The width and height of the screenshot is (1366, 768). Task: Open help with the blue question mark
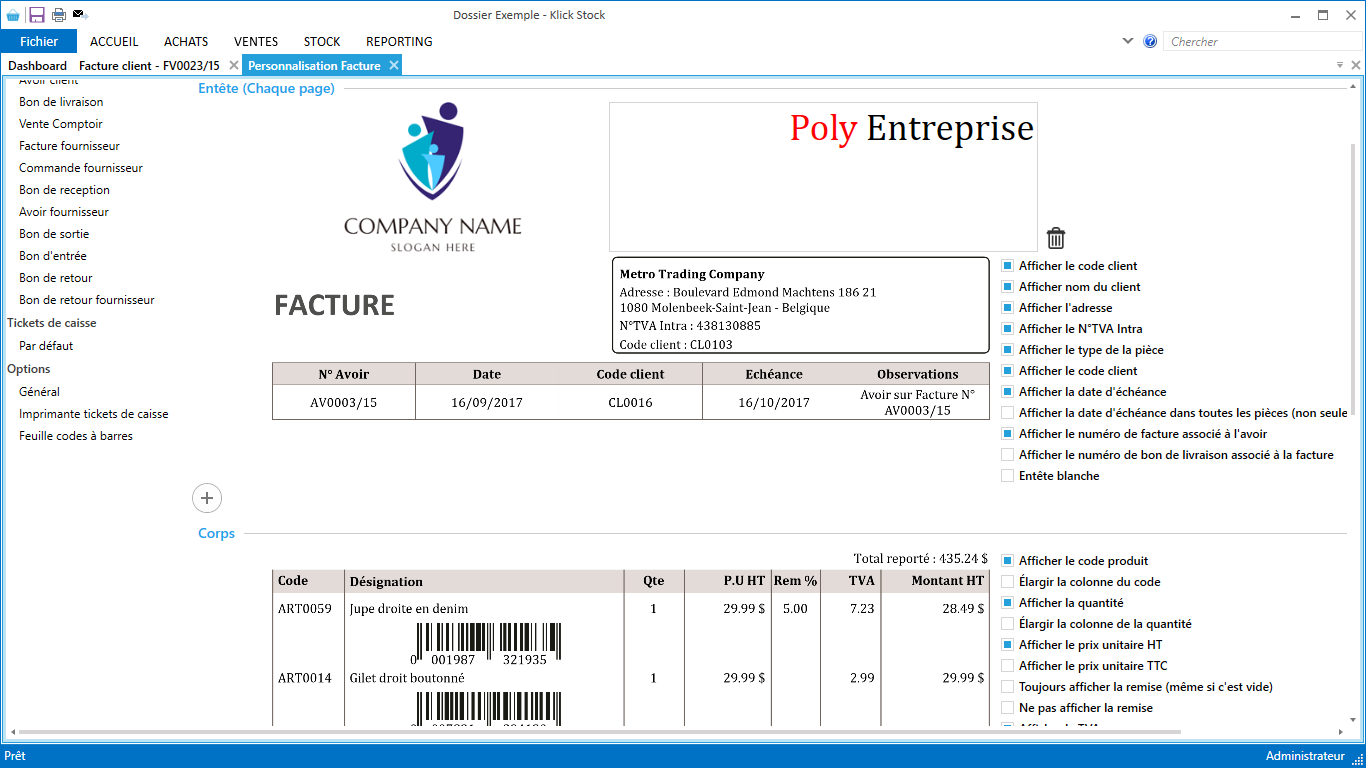point(1150,42)
